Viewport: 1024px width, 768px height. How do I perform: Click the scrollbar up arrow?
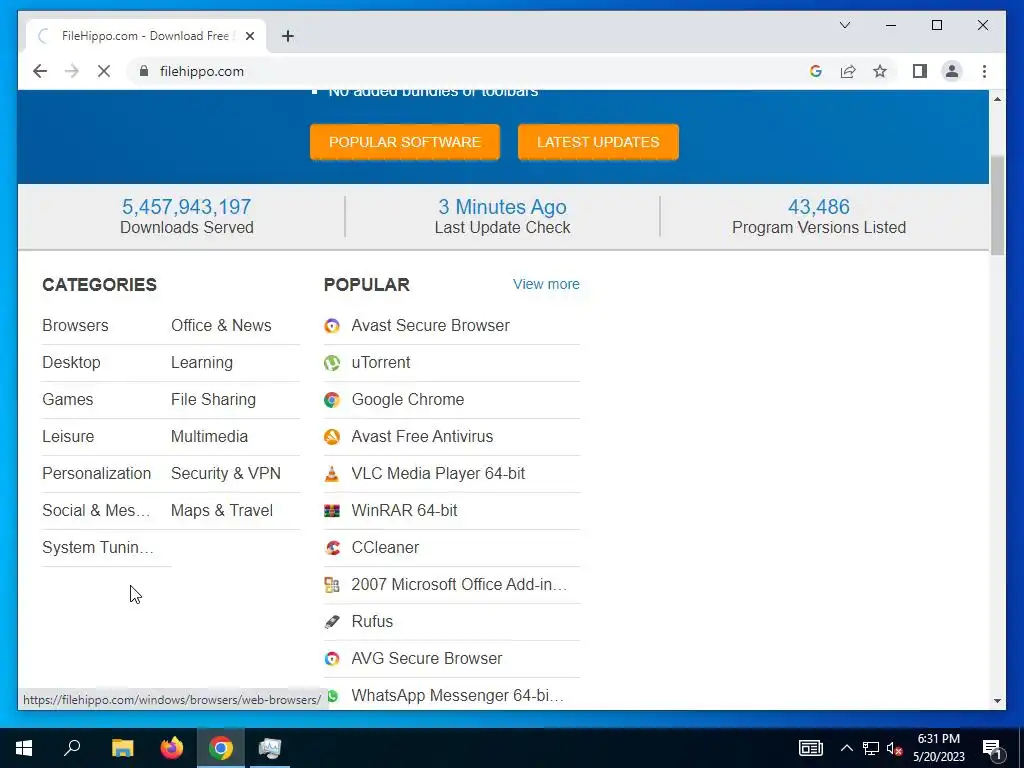click(997, 99)
